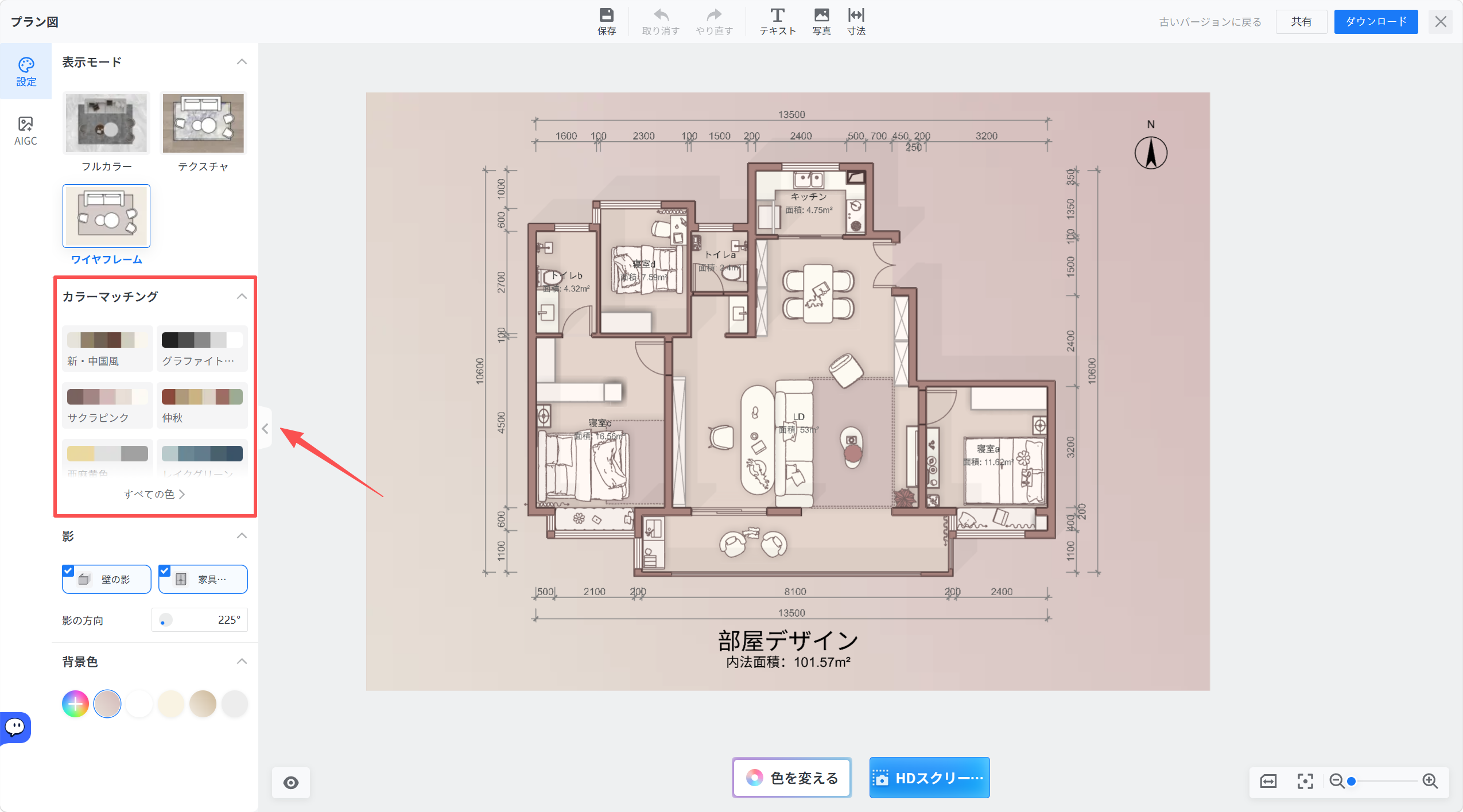The width and height of the screenshot is (1463, 812).
Task: Undo with the 取り消す icon
Action: click(x=661, y=22)
